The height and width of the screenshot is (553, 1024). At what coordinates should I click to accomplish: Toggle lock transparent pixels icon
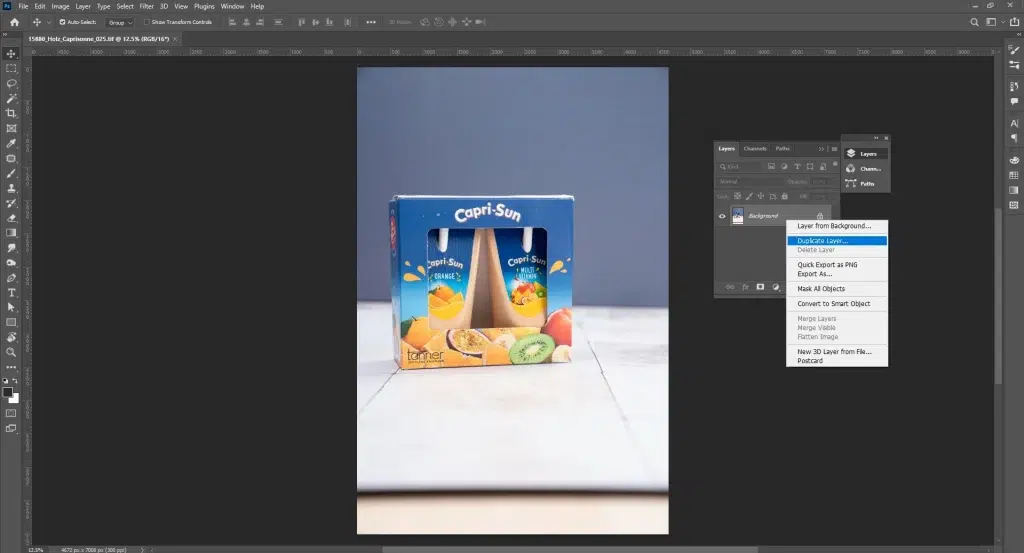pos(737,196)
